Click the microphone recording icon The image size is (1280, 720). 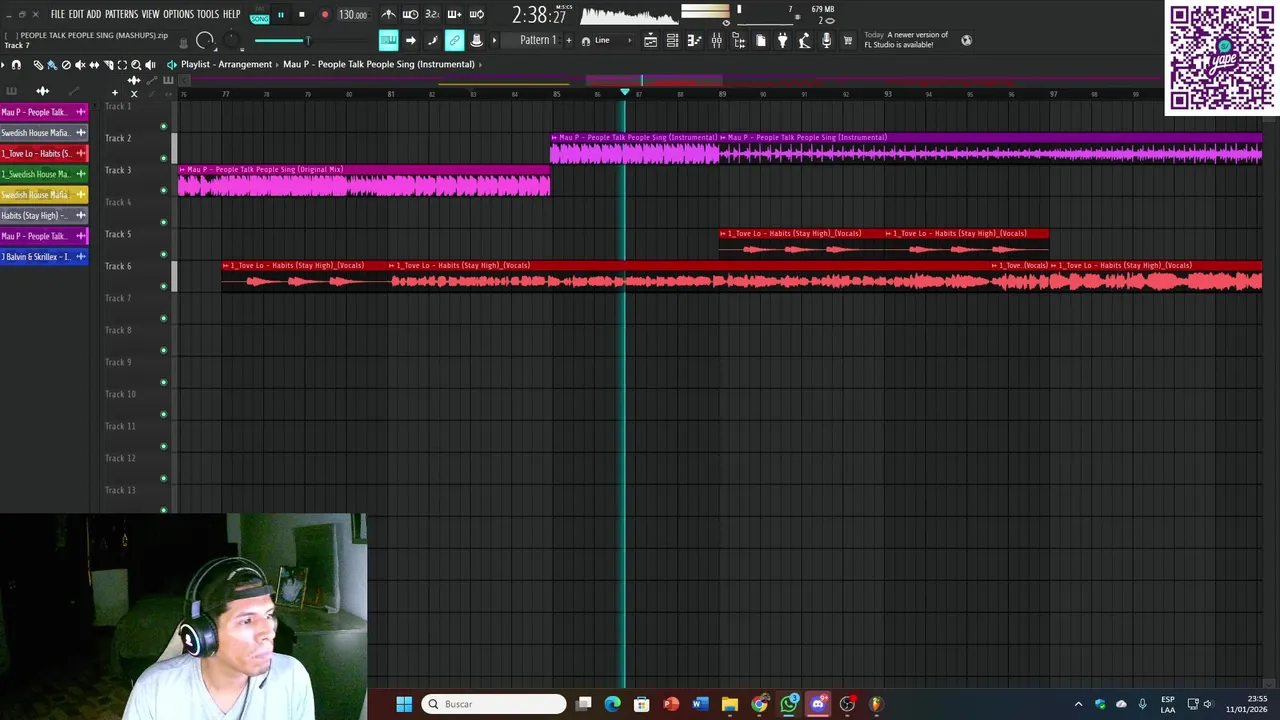pos(826,40)
